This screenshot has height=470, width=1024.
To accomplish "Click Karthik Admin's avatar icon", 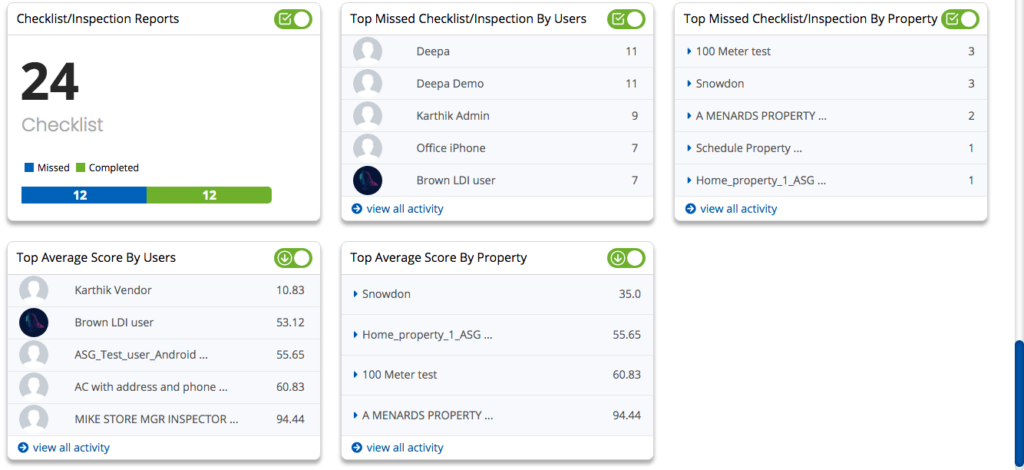I will tap(368, 116).
